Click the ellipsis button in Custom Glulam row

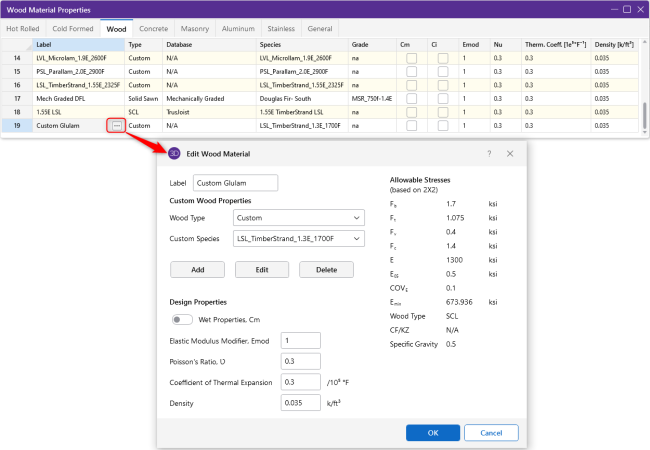pos(118,125)
